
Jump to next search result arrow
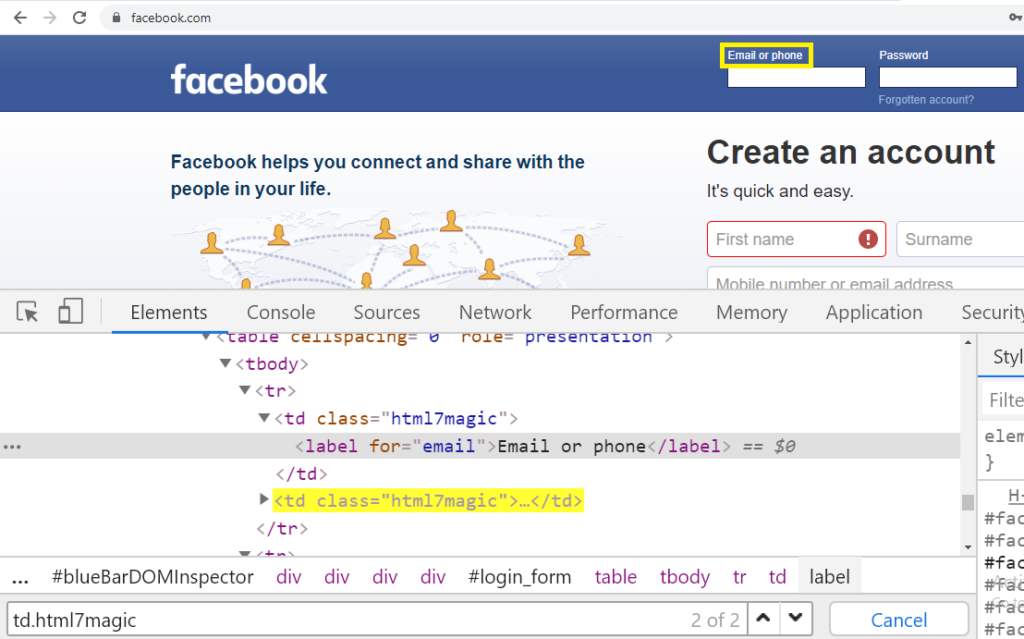(795, 618)
